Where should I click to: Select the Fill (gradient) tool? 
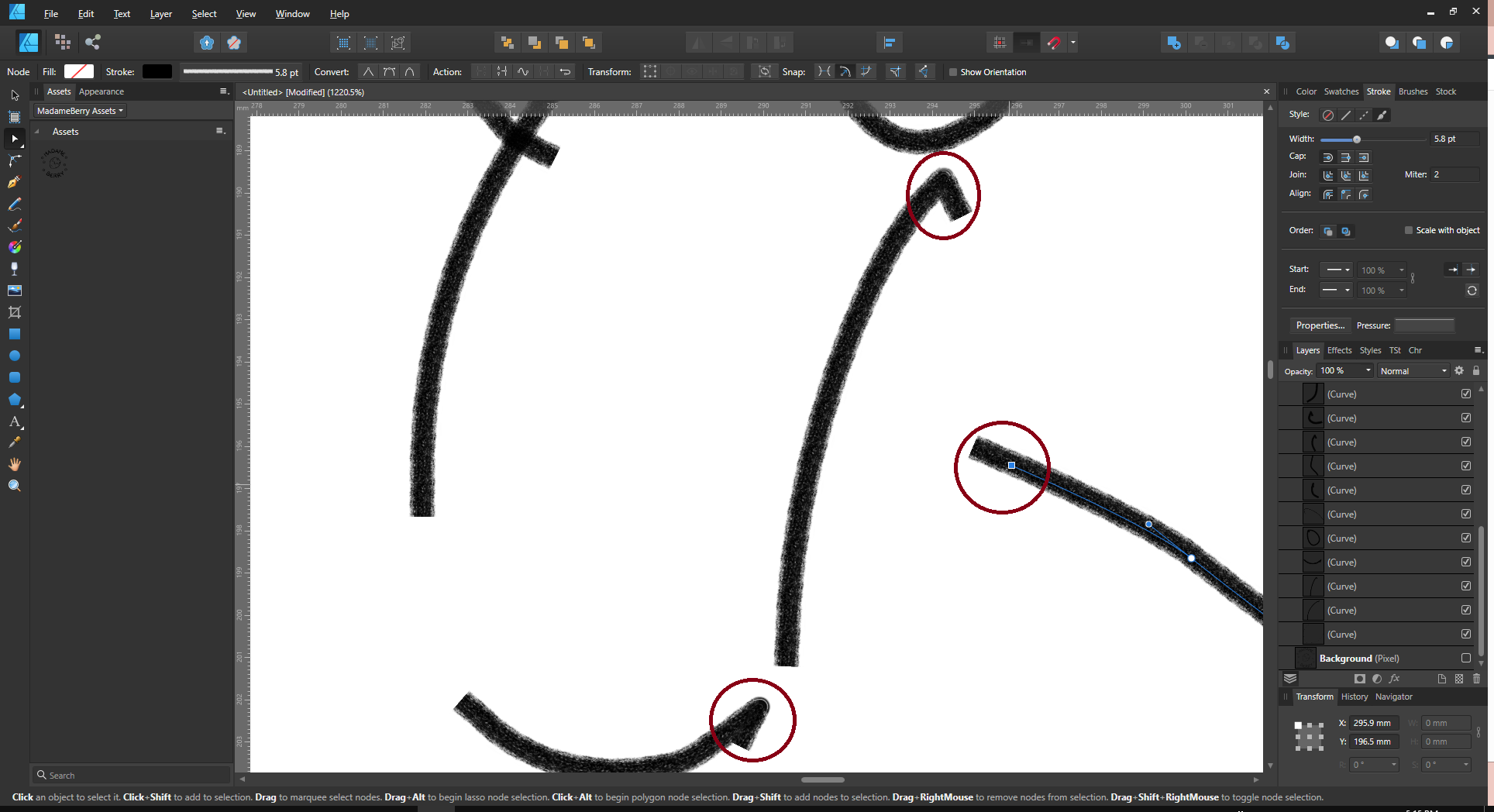15,247
